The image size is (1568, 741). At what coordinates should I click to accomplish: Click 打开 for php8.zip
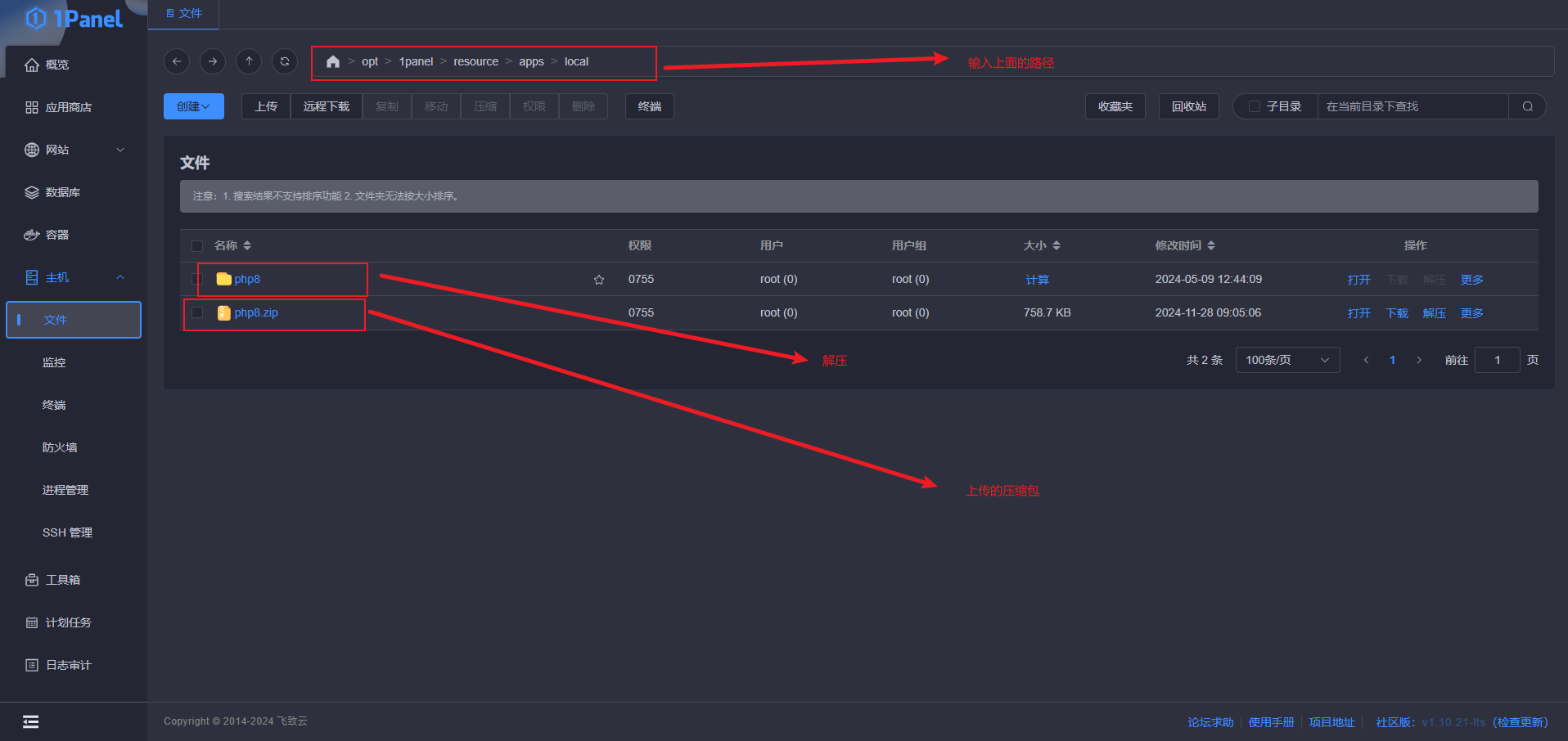tap(1358, 313)
